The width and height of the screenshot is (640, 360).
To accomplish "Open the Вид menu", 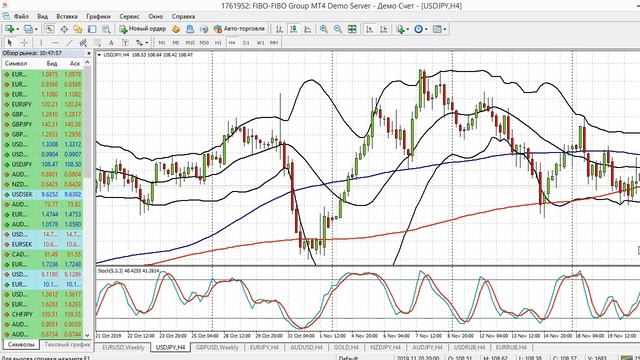I will coord(42,17).
